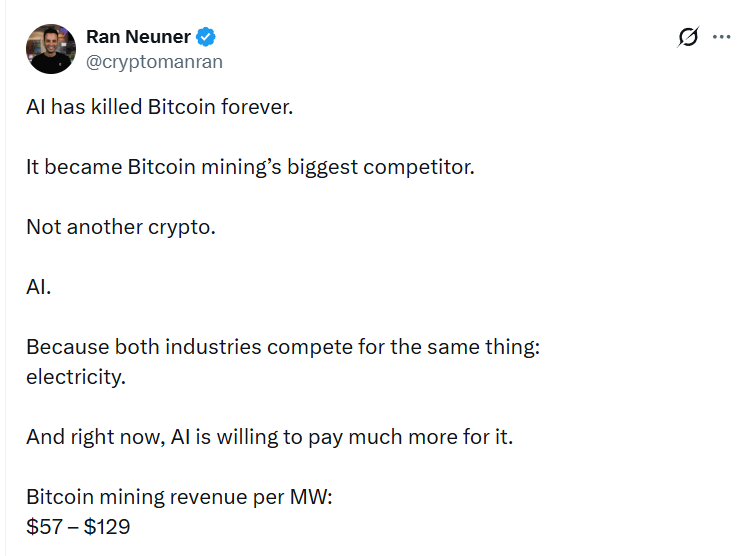Click the blue verified checkmark badge

pos(206,38)
